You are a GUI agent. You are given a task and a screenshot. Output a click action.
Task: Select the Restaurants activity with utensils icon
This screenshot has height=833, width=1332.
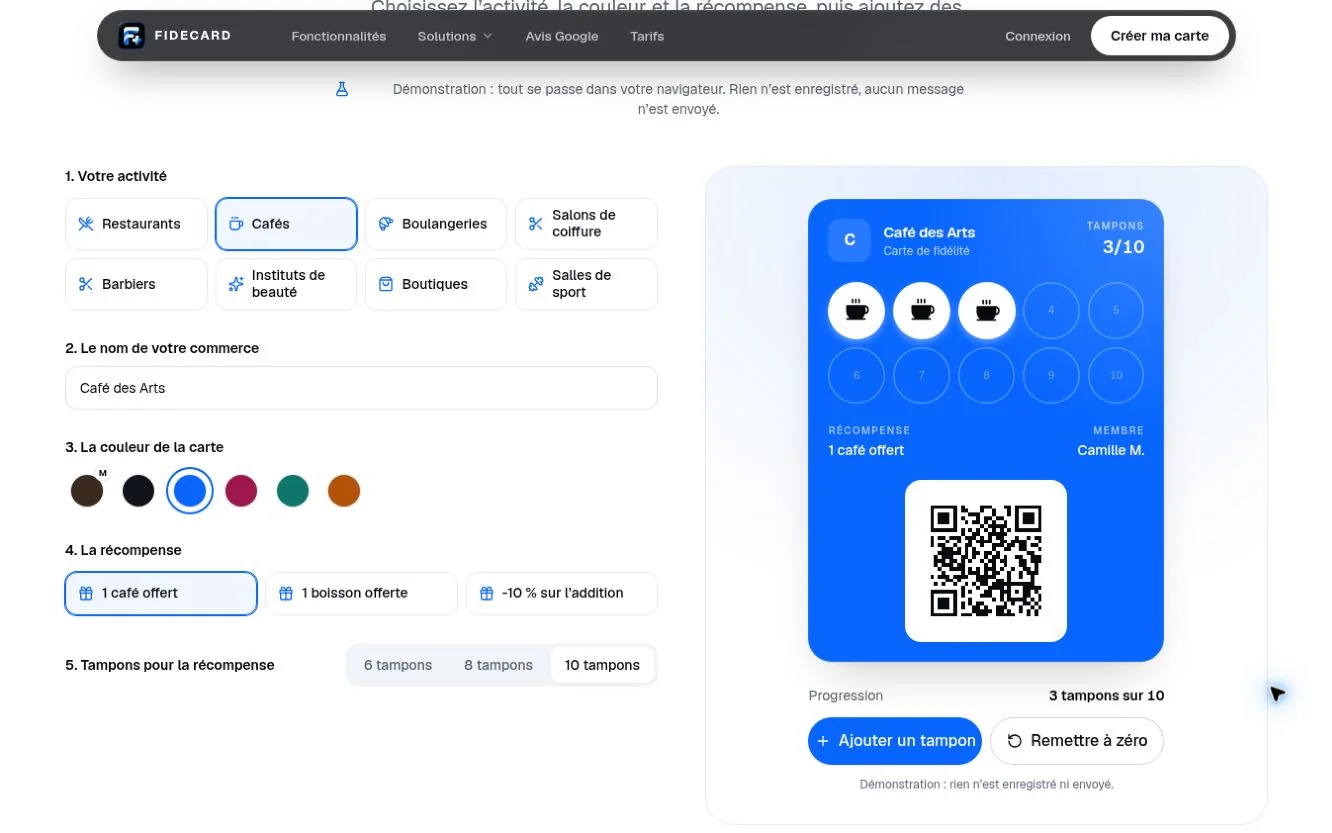point(136,224)
